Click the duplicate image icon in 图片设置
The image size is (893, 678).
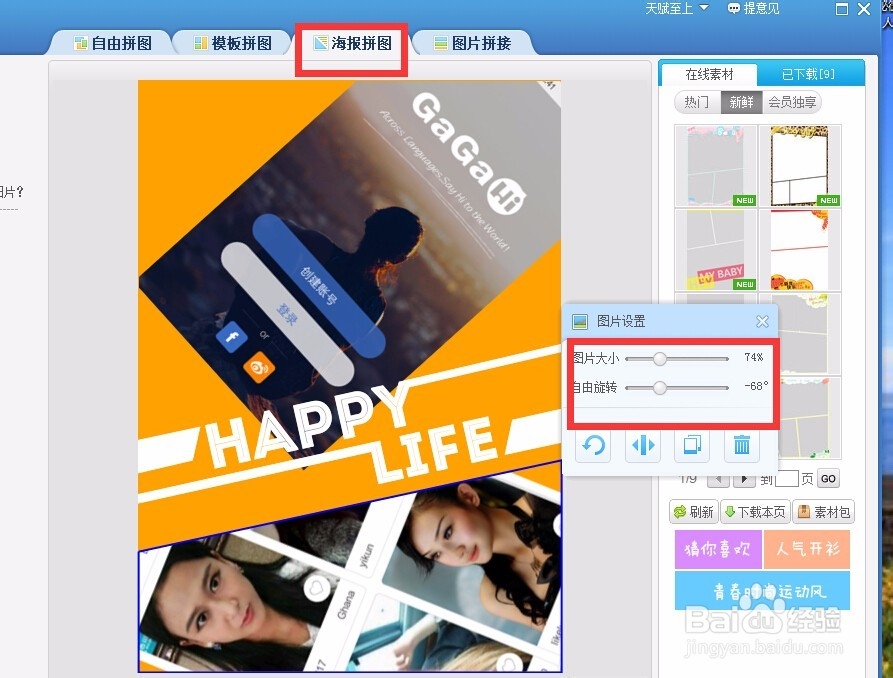click(x=692, y=446)
